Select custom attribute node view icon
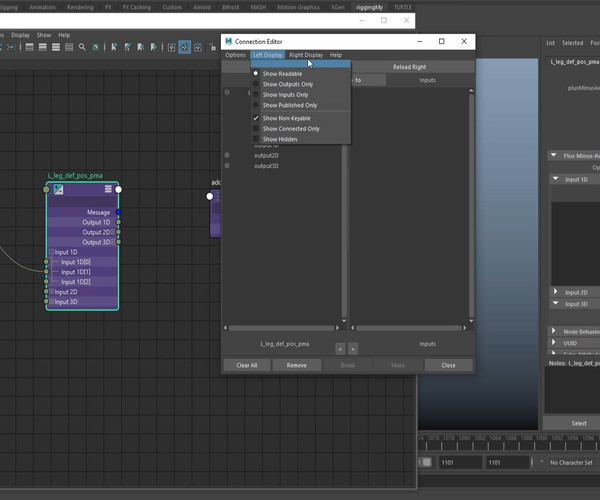This screenshot has height=500, width=600. click(x=69, y=47)
